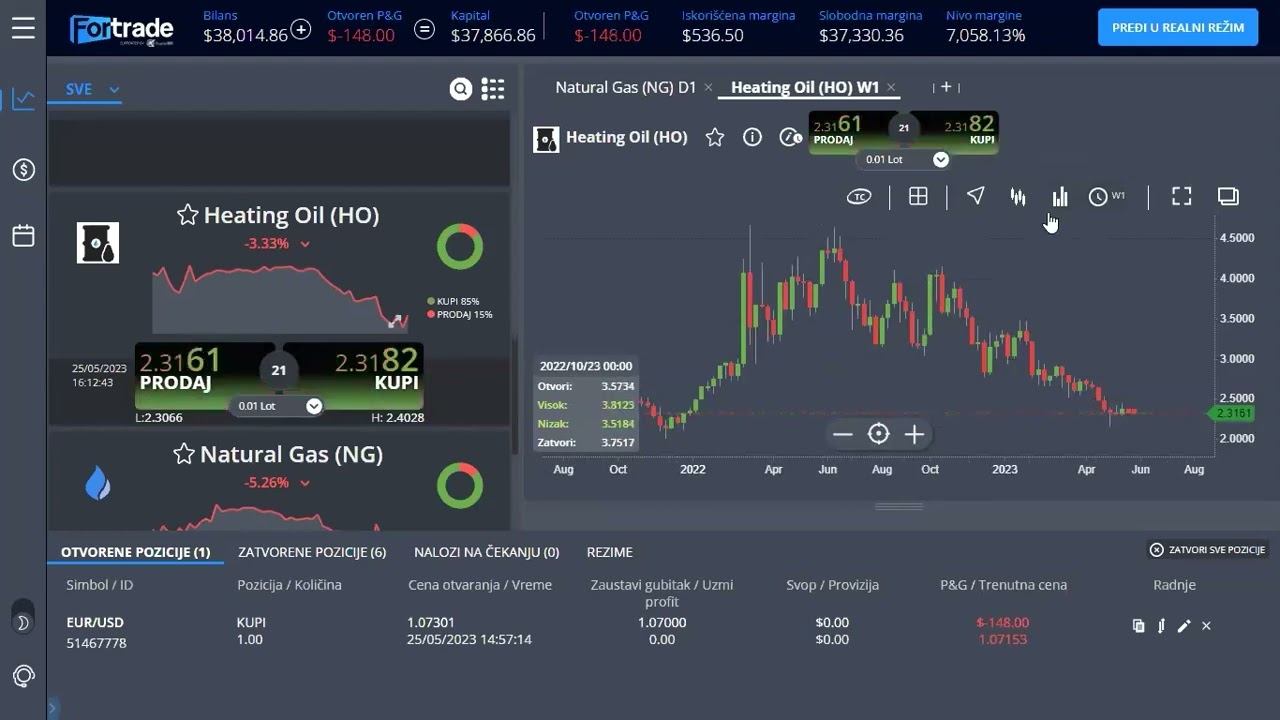
Task: Change chart type candlestick icon
Action: [1018, 197]
